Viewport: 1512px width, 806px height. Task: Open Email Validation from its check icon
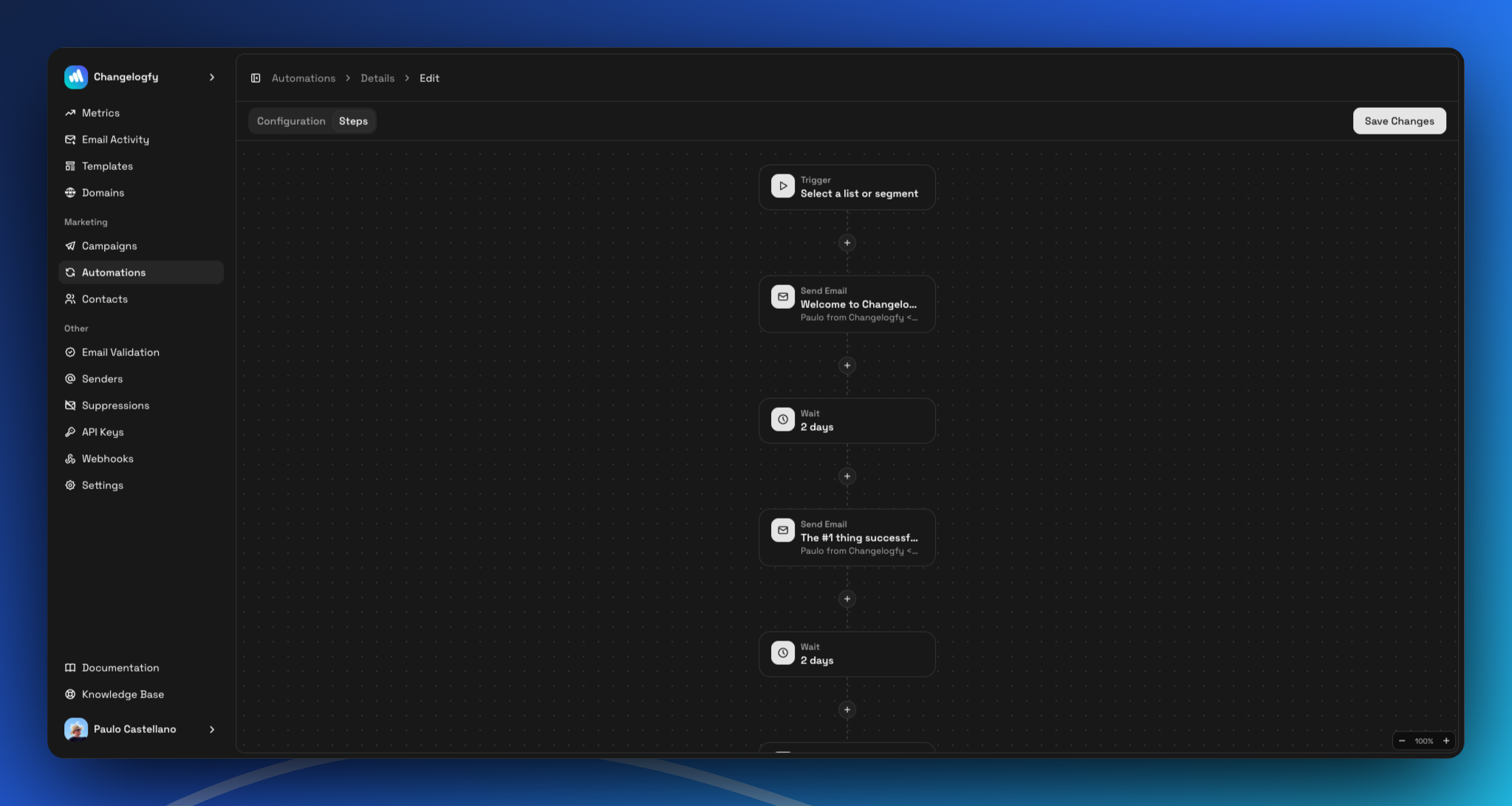pos(70,352)
